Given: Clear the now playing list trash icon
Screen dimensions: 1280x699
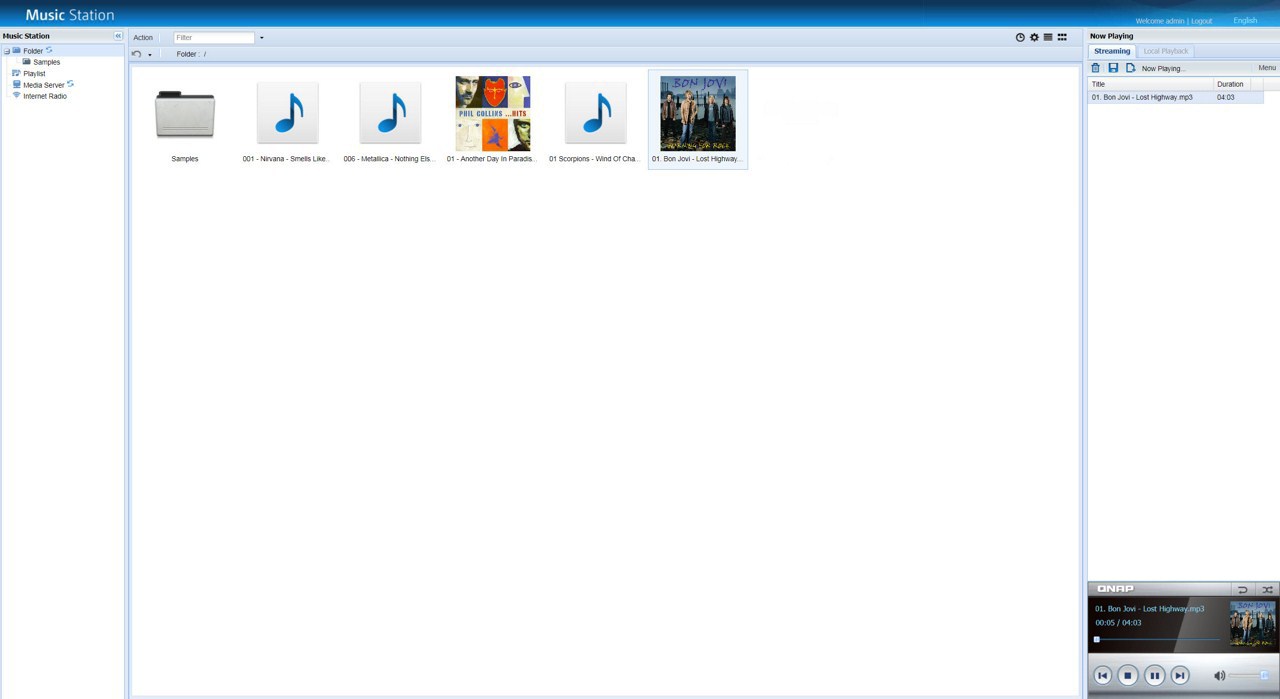Looking at the screenshot, I should tap(1095, 68).
